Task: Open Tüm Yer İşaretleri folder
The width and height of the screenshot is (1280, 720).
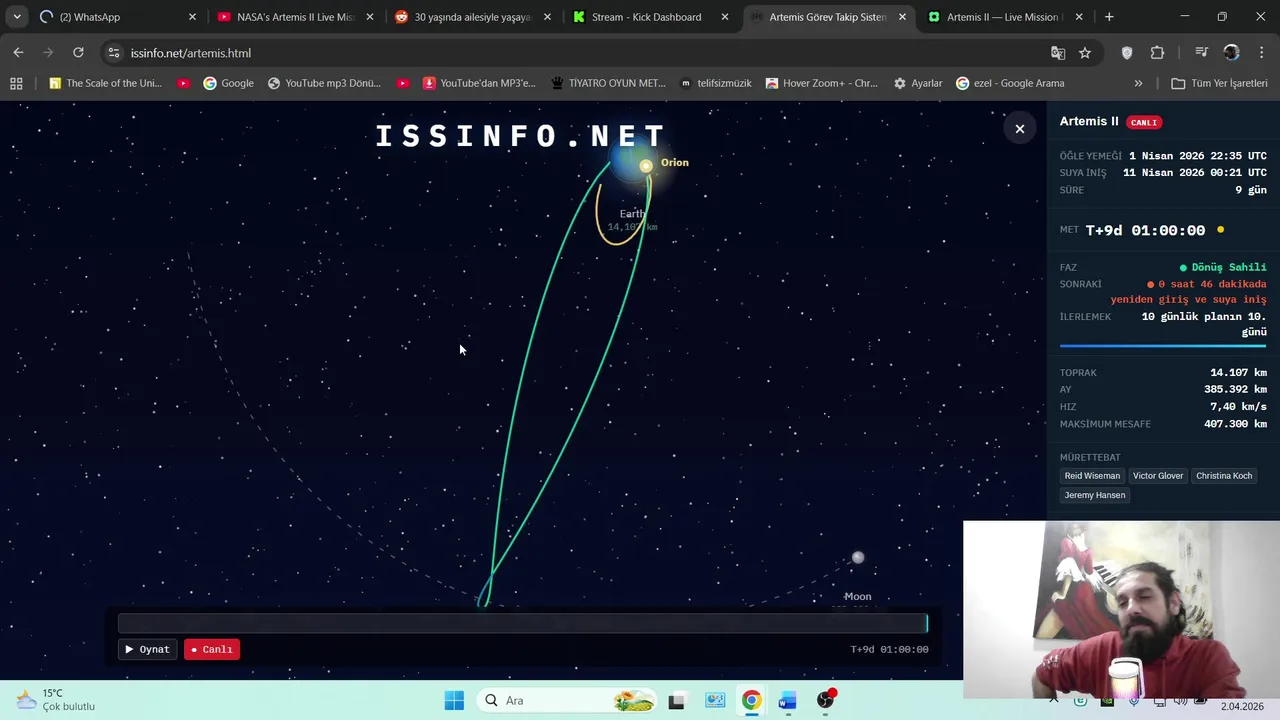Action: (1219, 83)
